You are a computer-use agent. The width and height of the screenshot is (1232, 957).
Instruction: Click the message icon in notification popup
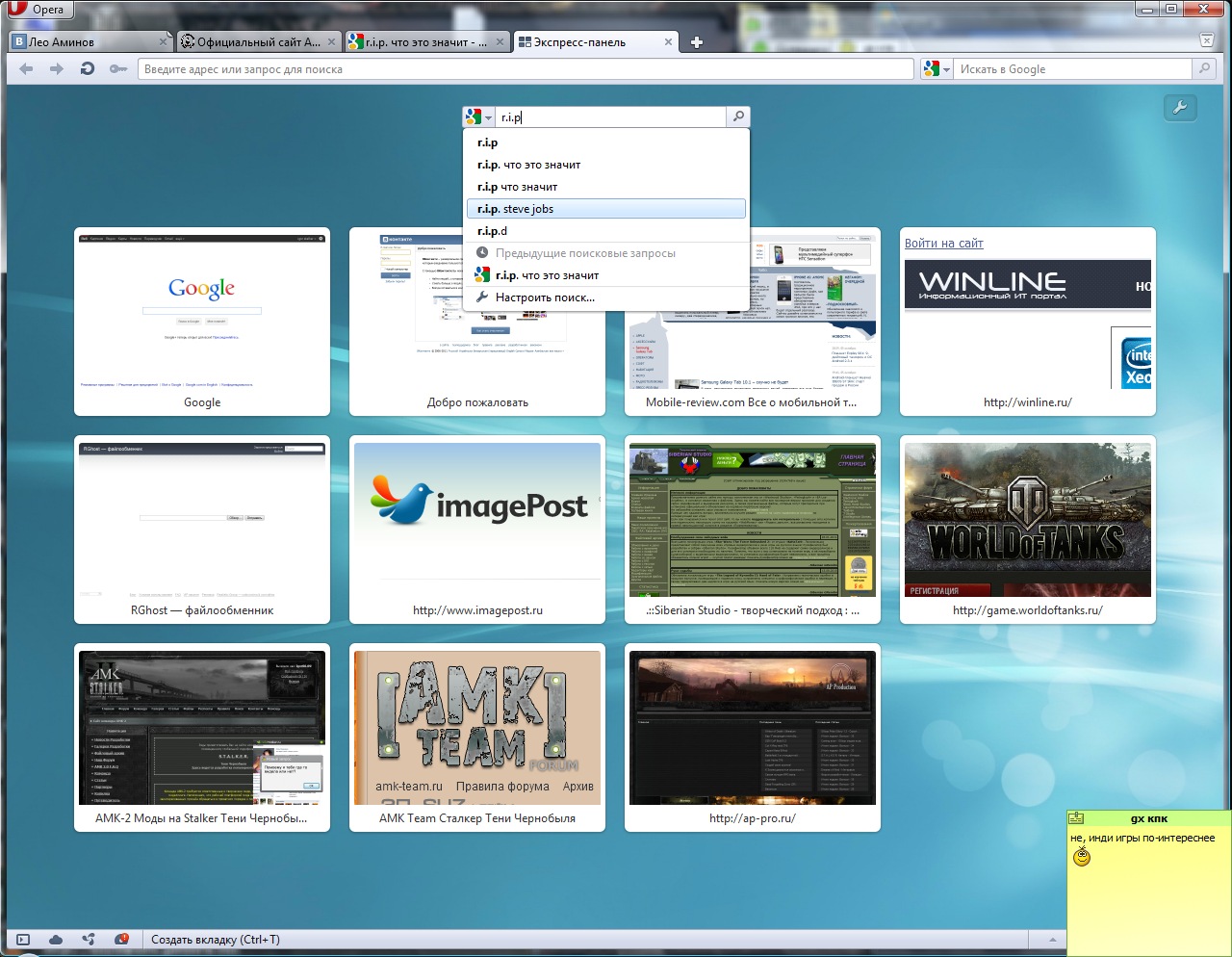pos(1077,818)
